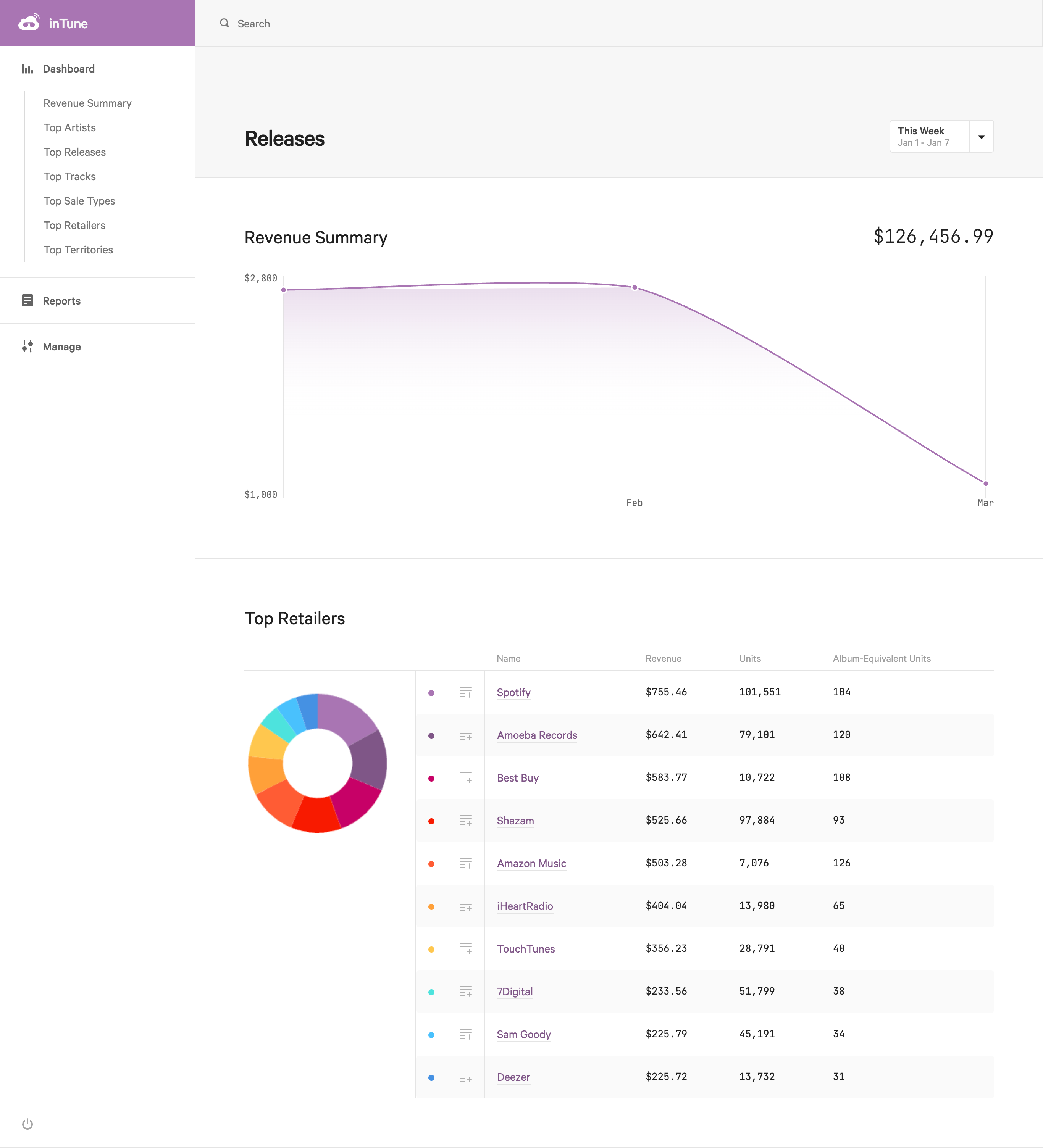The height and width of the screenshot is (1148, 1043).
Task: Click the Dashboard bar chart icon
Action: click(x=27, y=69)
